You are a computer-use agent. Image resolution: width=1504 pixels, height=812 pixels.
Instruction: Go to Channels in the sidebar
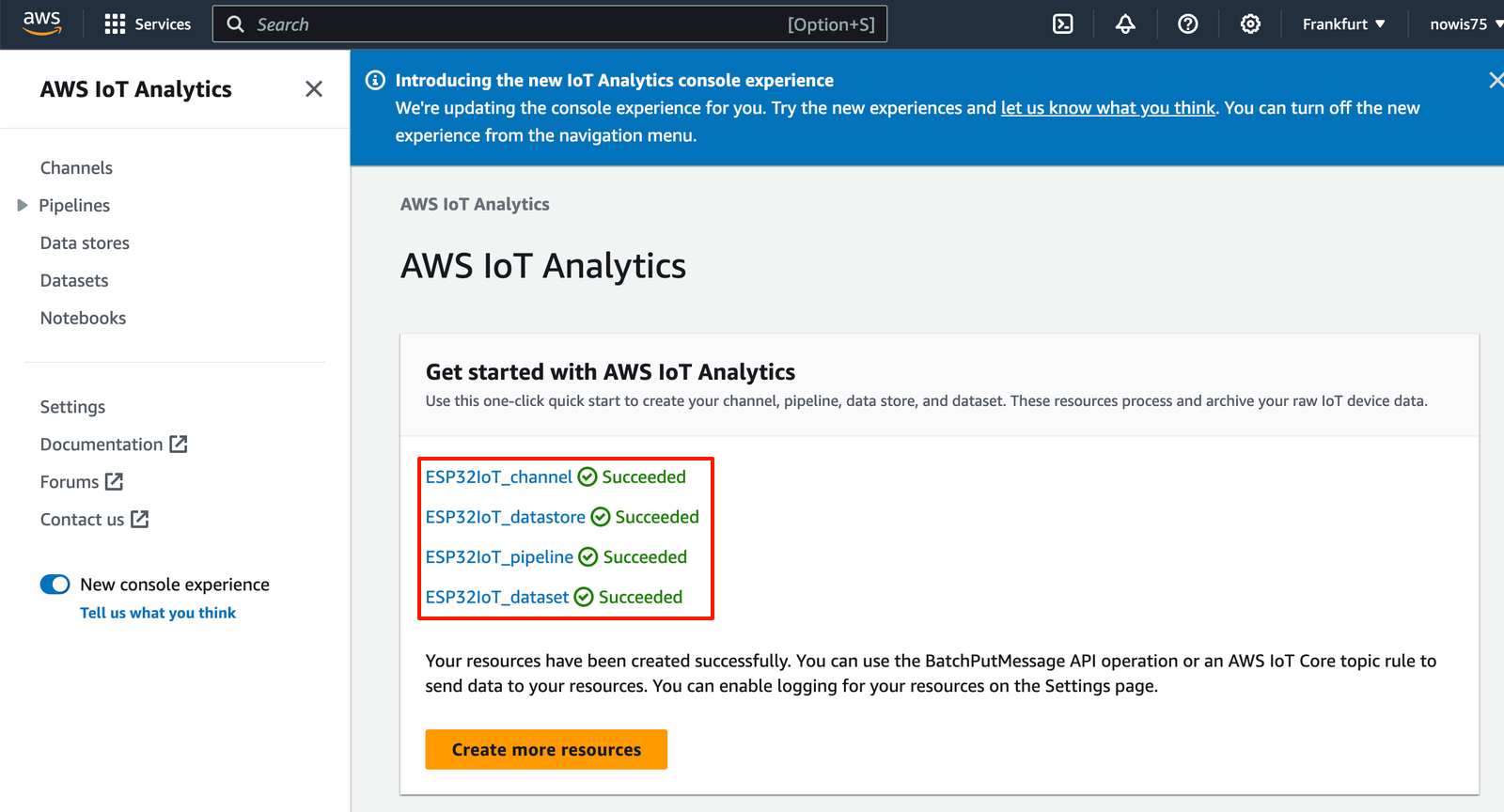(x=76, y=167)
